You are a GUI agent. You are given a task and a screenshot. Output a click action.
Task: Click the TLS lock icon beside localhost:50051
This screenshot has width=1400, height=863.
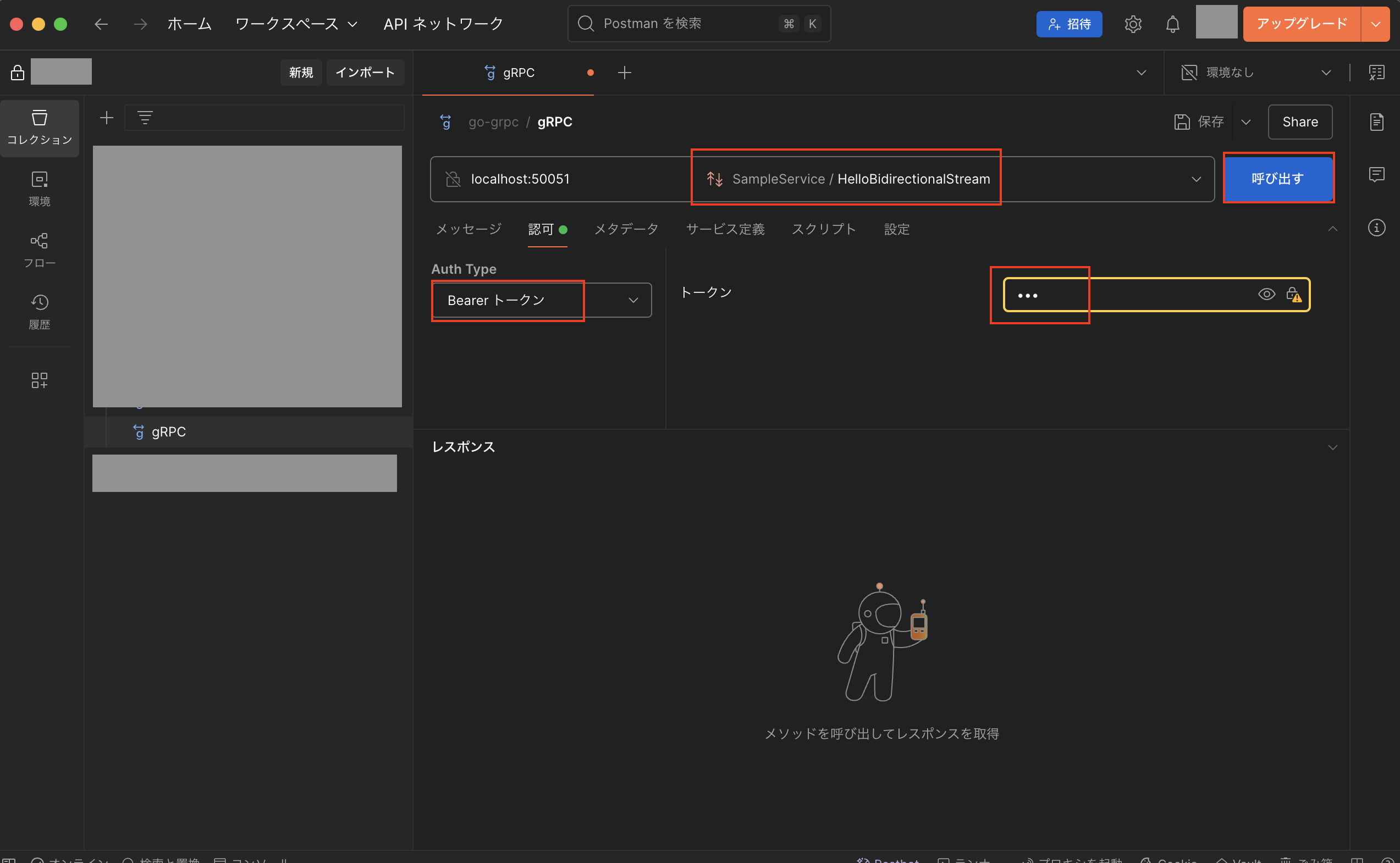click(x=453, y=179)
